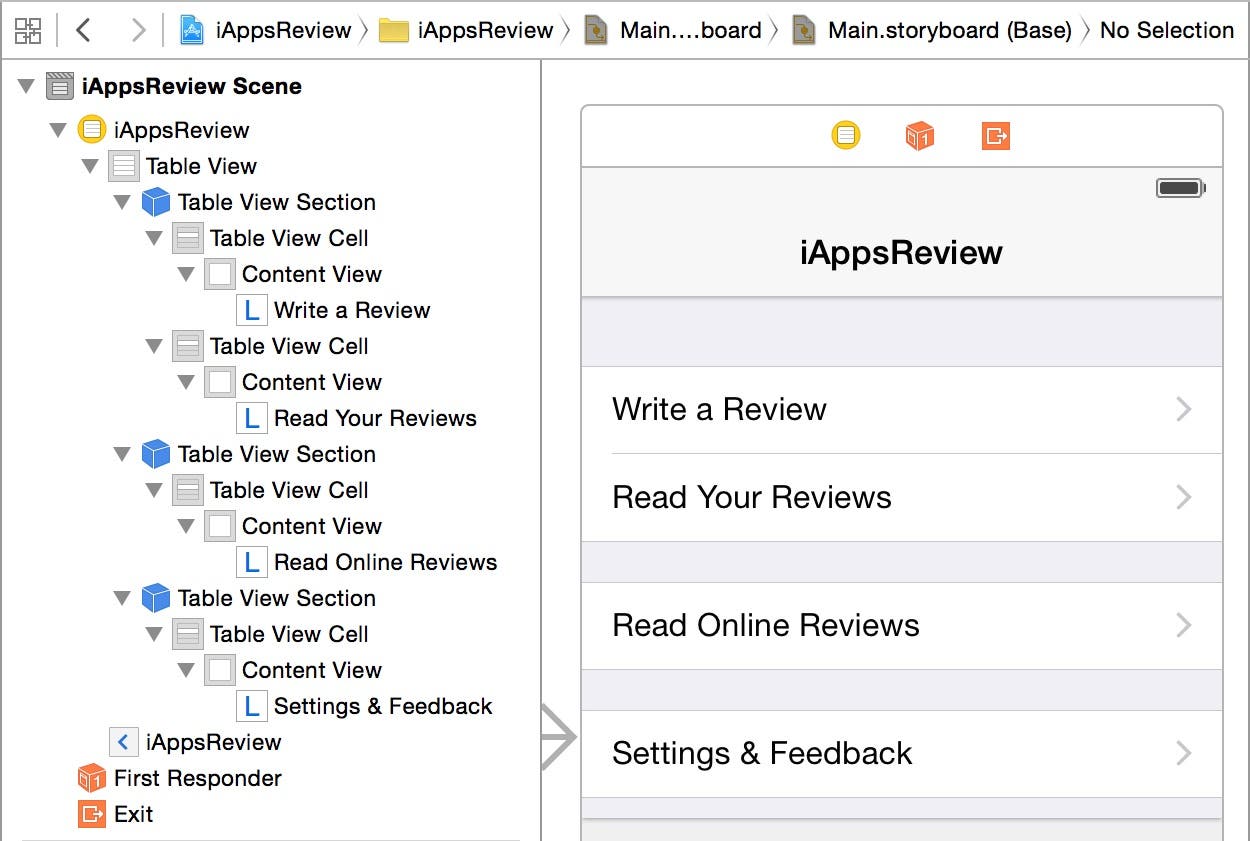Click the First Responder cube in scene dock
1250x841 pixels.
pos(919,135)
